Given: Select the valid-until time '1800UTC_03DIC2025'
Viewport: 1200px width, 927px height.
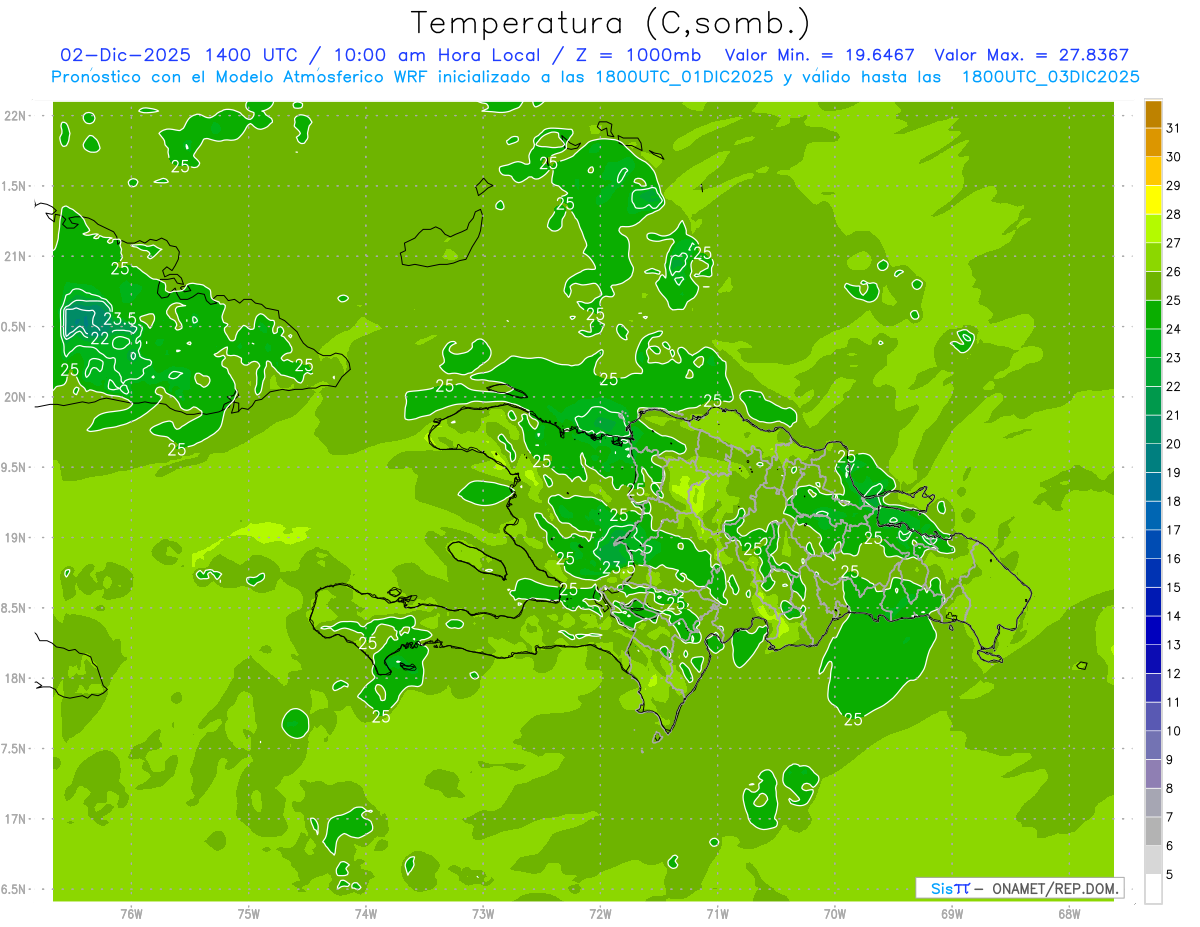Looking at the screenshot, I should 1051,77.
